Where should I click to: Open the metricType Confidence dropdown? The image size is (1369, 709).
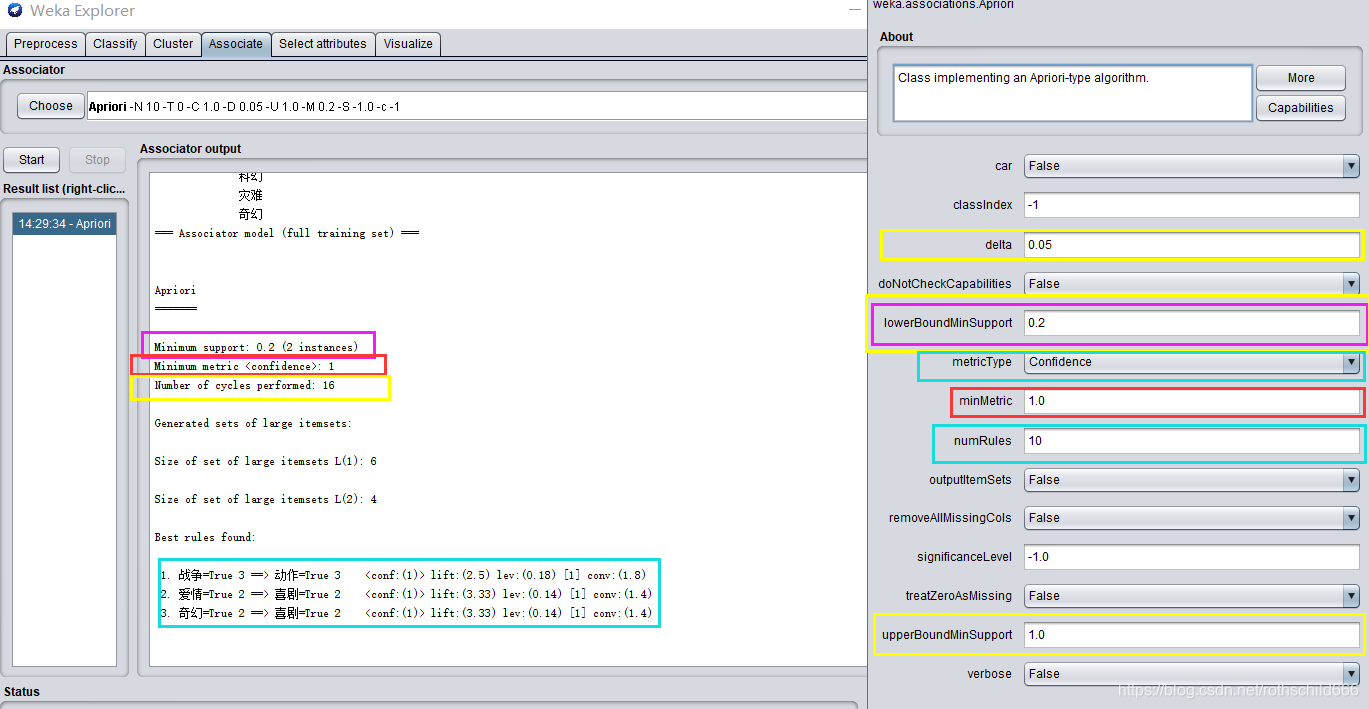1192,362
